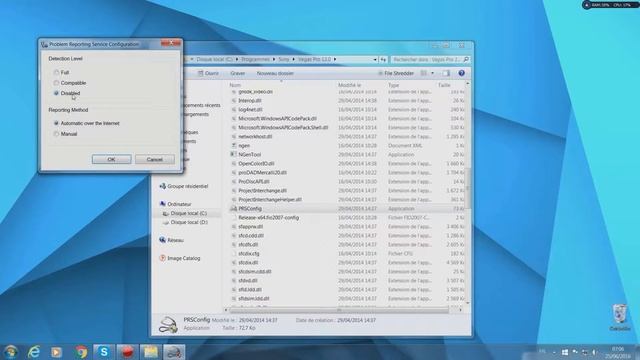Click the horizontal scrollbar of file list
640x360 pixels.
(339, 310)
